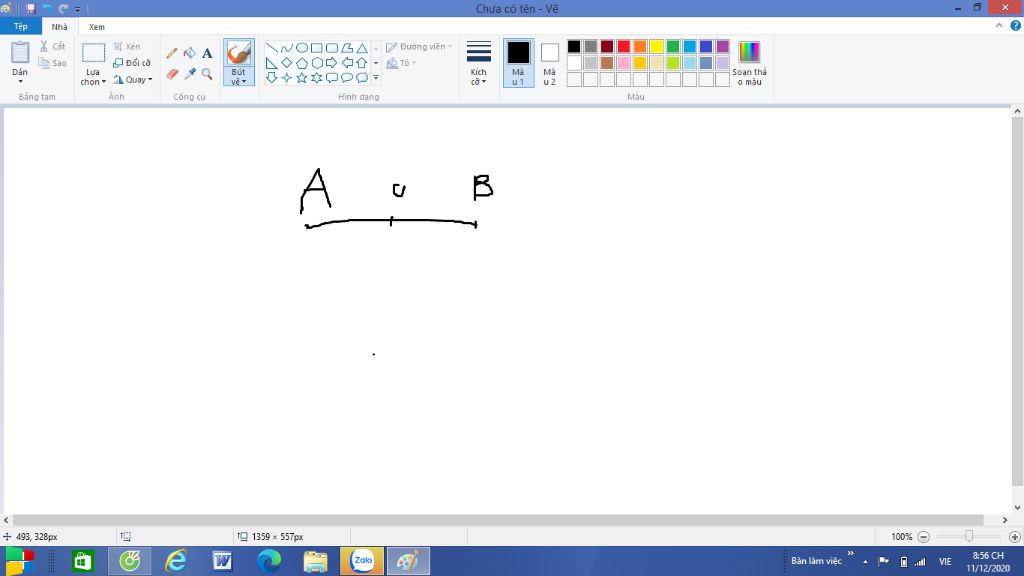Open the Kích cỡ size dropdown
1024x576 pixels.
tap(479, 63)
